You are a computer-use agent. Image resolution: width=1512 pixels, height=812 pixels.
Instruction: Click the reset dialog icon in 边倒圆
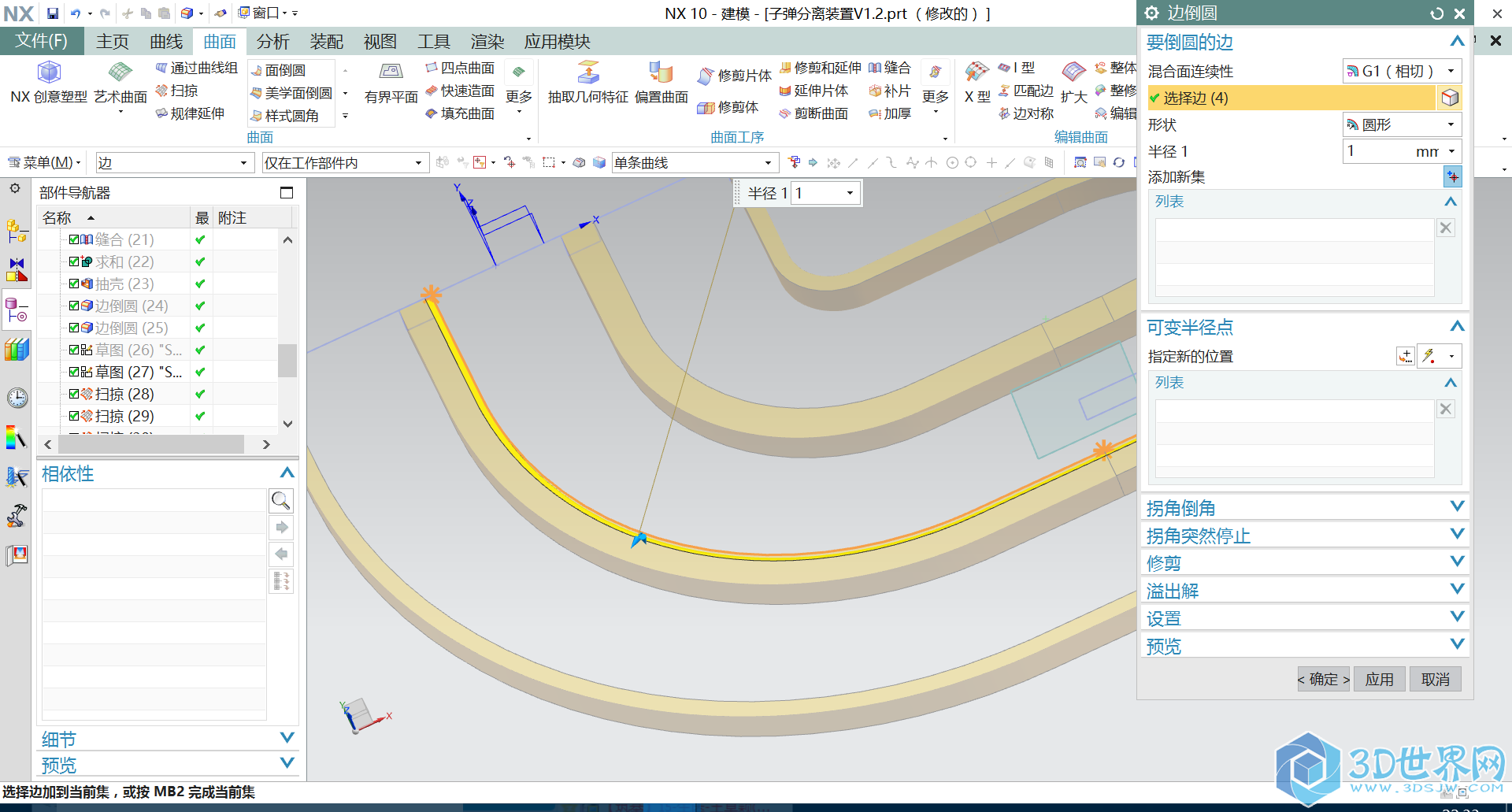tap(1437, 13)
